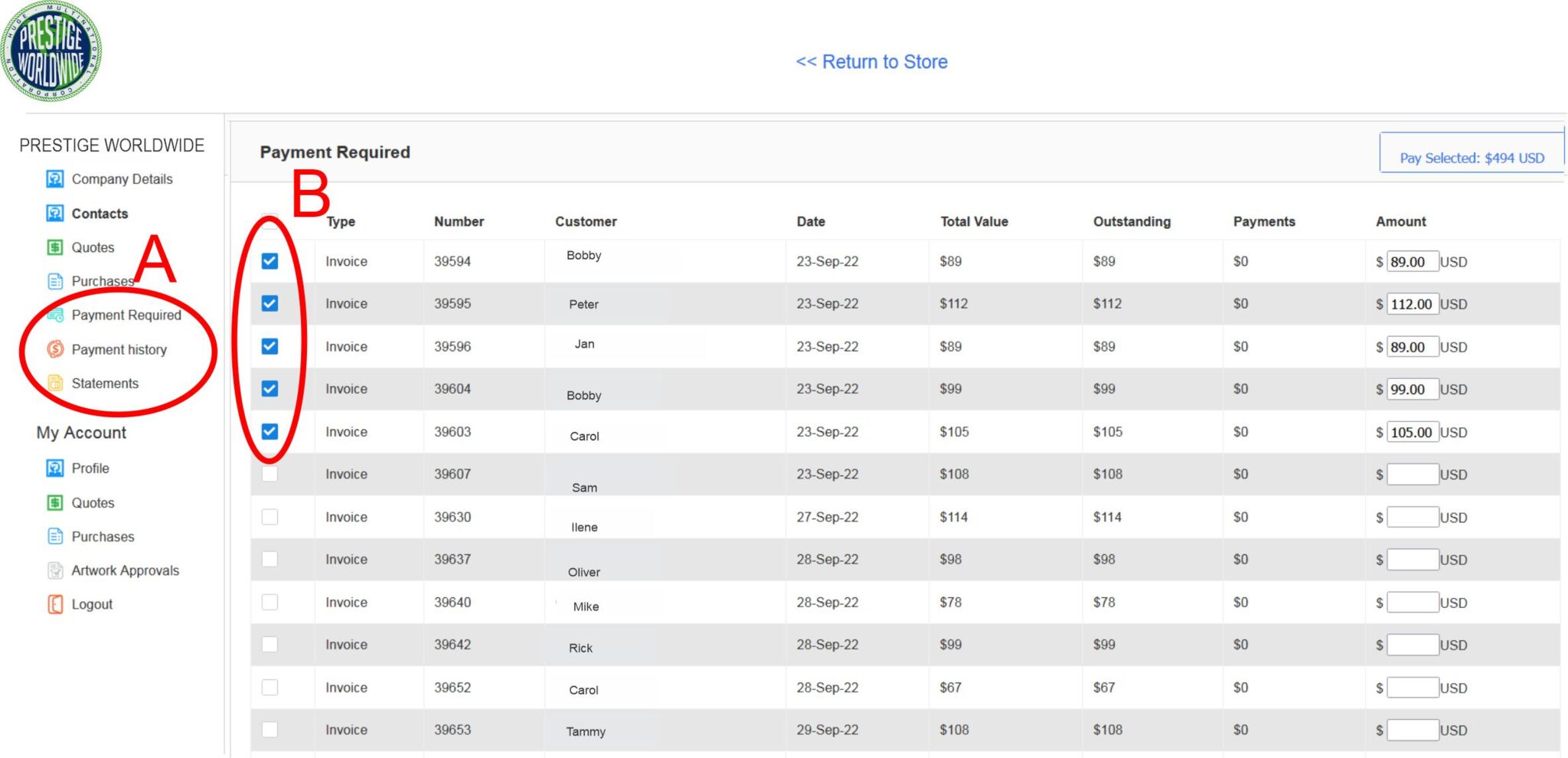Image resolution: width=1568 pixels, height=758 pixels.
Task: Click the Prestige Worldwide logo
Action: click(x=51, y=52)
